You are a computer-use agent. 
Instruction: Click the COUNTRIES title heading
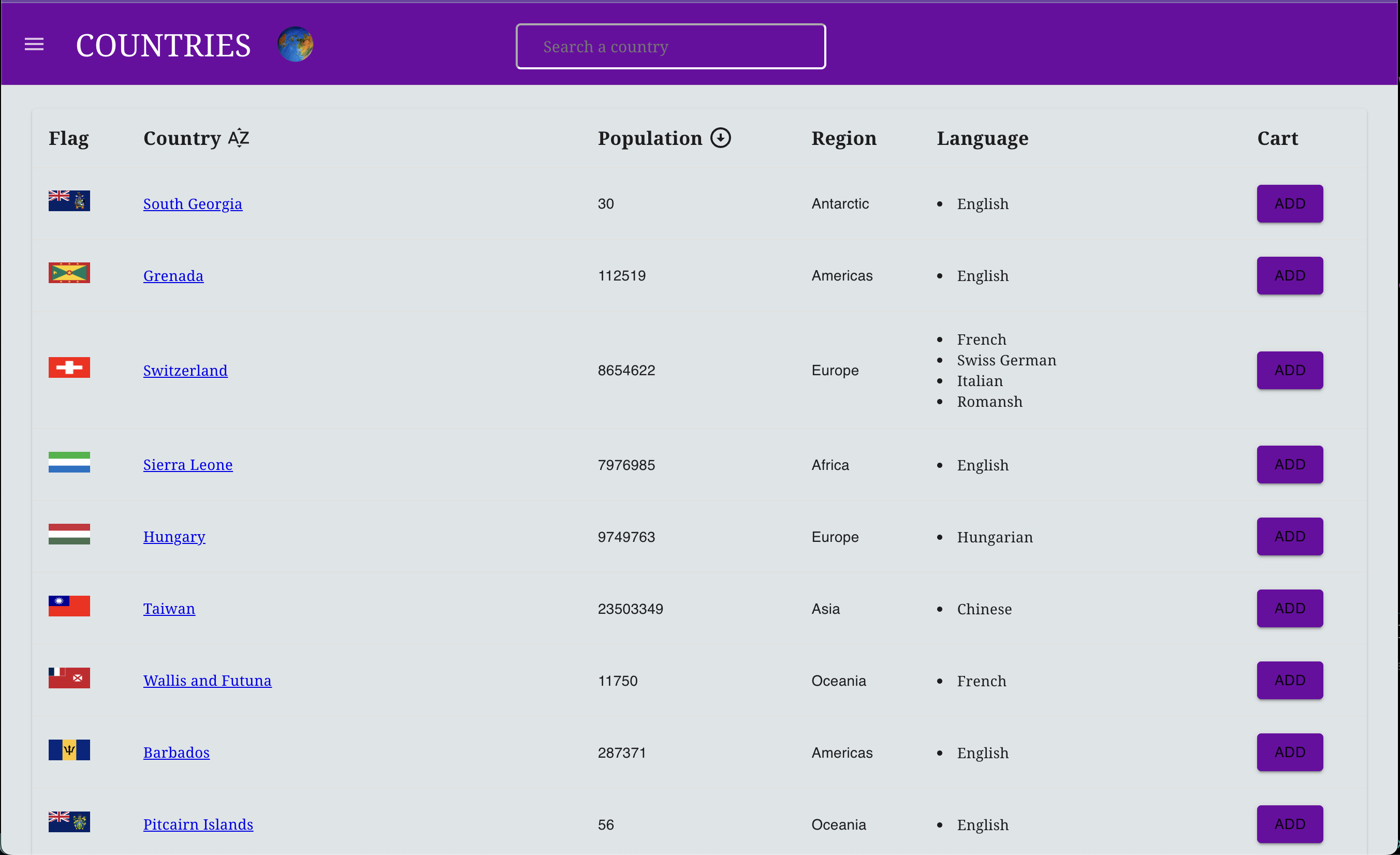[163, 46]
